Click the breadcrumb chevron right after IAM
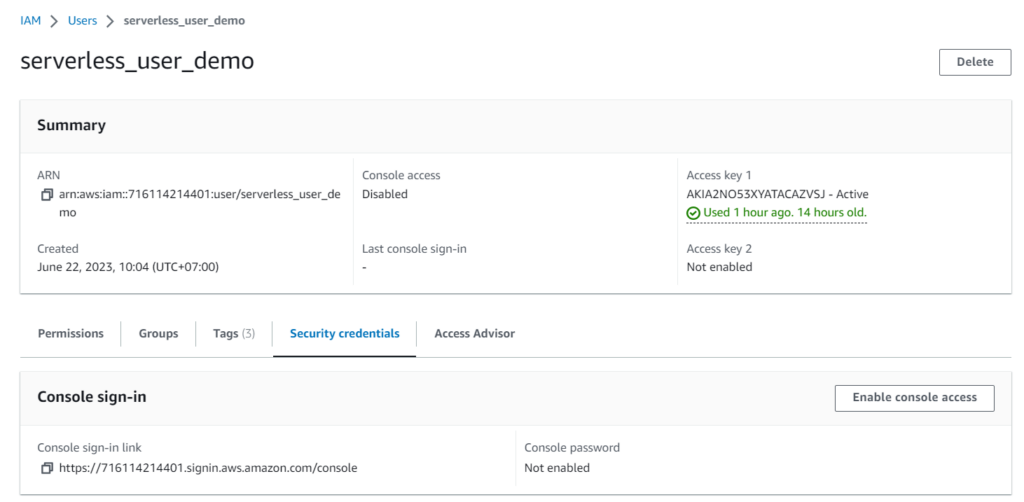The height and width of the screenshot is (502, 1024). click(x=54, y=21)
